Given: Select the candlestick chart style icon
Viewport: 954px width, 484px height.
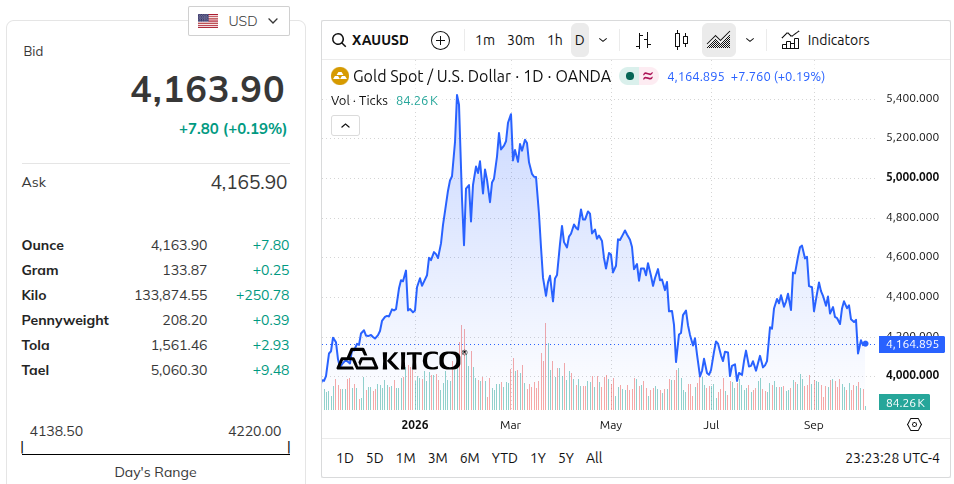Looking at the screenshot, I should [681, 41].
